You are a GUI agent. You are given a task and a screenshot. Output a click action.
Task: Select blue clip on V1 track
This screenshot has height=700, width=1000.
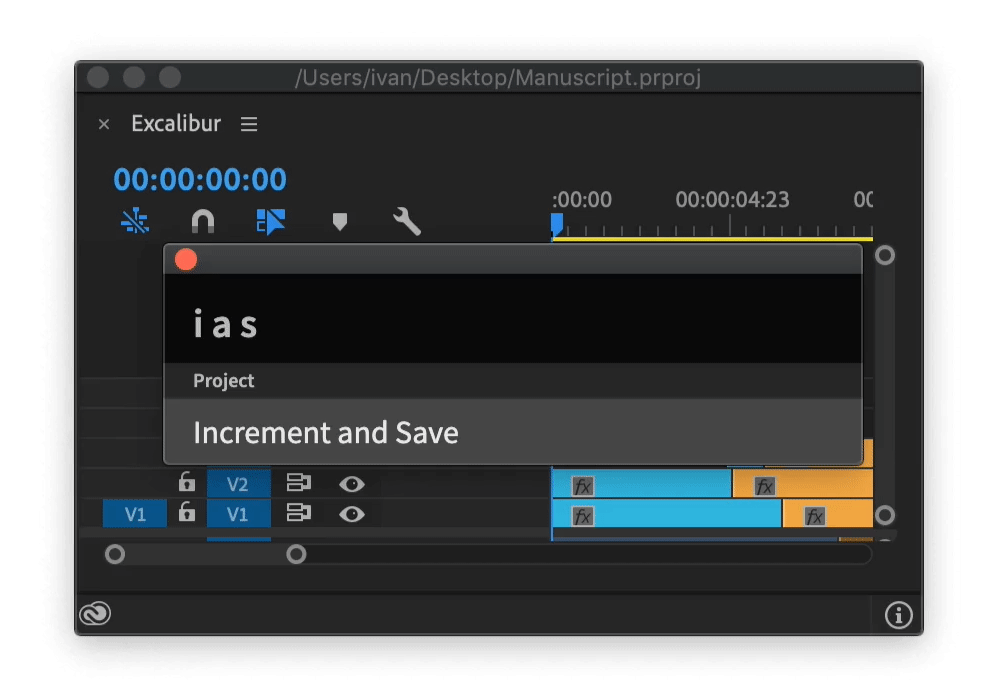(x=667, y=514)
